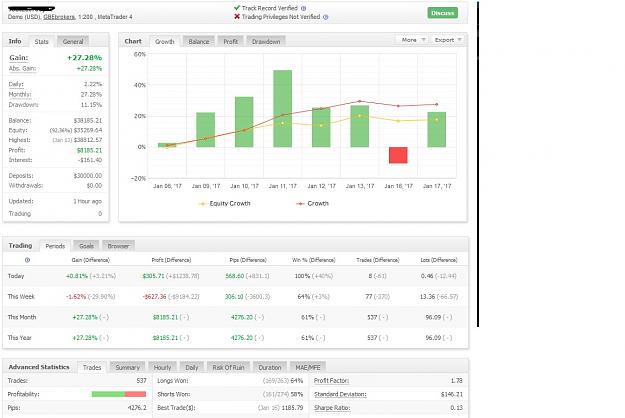Image resolution: width=625 pixels, height=418 pixels.
Task: Click the Abs. Gain label
Action: [x=22, y=69]
